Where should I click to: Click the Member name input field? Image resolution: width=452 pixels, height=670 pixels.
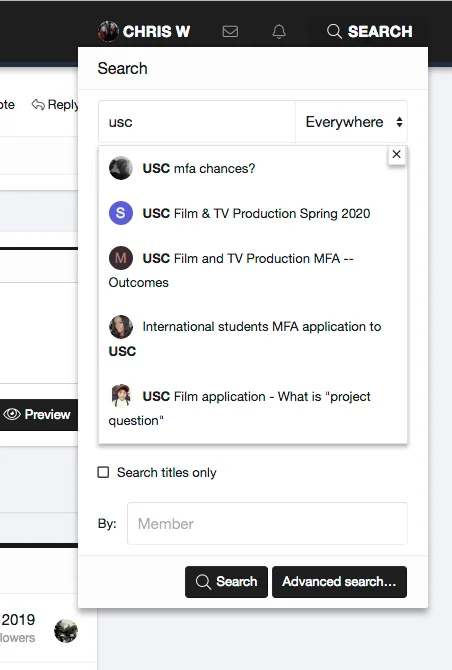coord(267,523)
